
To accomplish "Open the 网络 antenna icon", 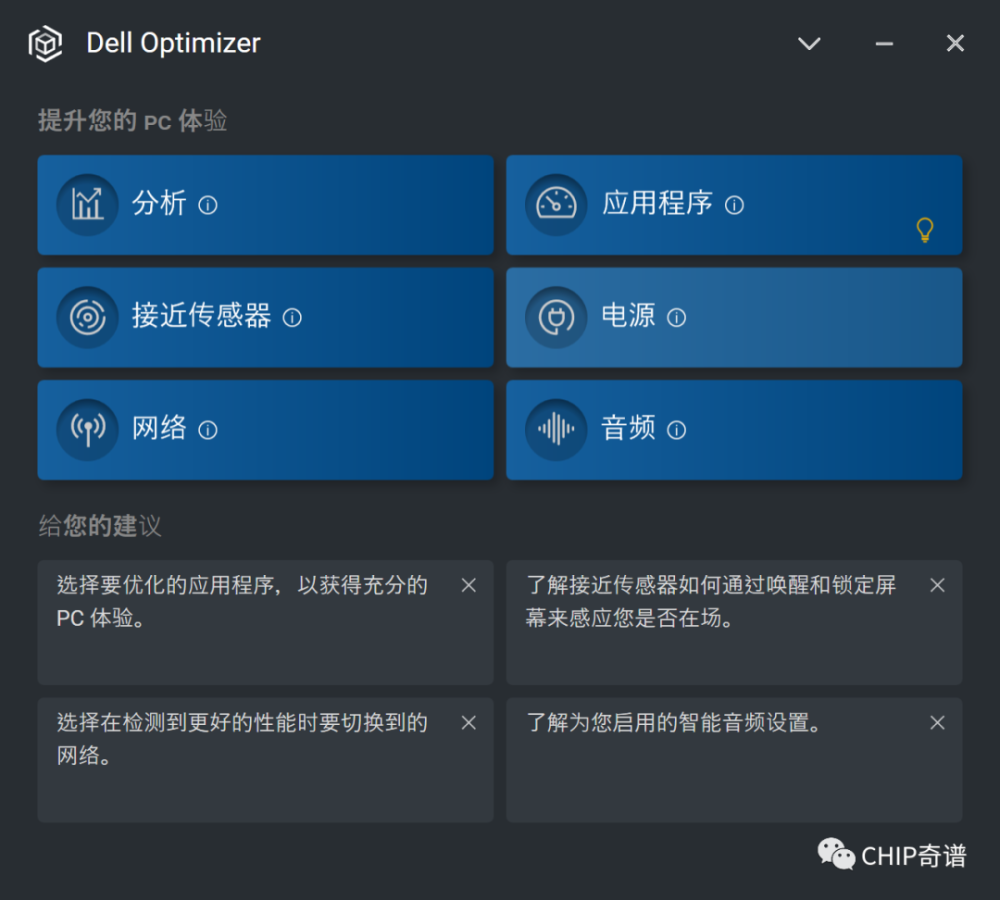I will 87,430.
